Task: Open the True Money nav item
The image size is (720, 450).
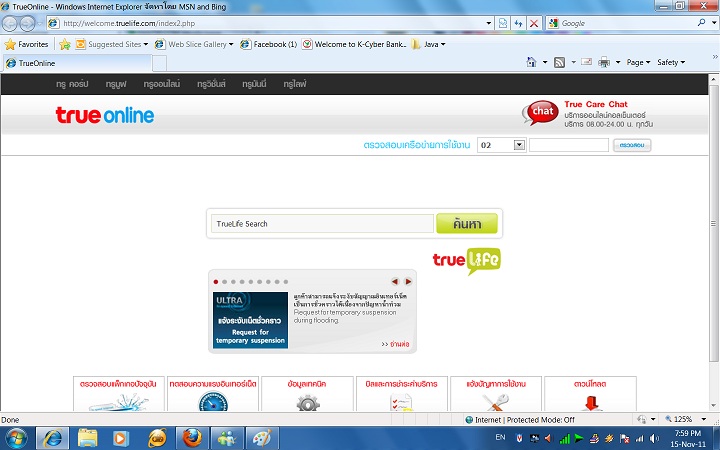Action: tap(254, 84)
